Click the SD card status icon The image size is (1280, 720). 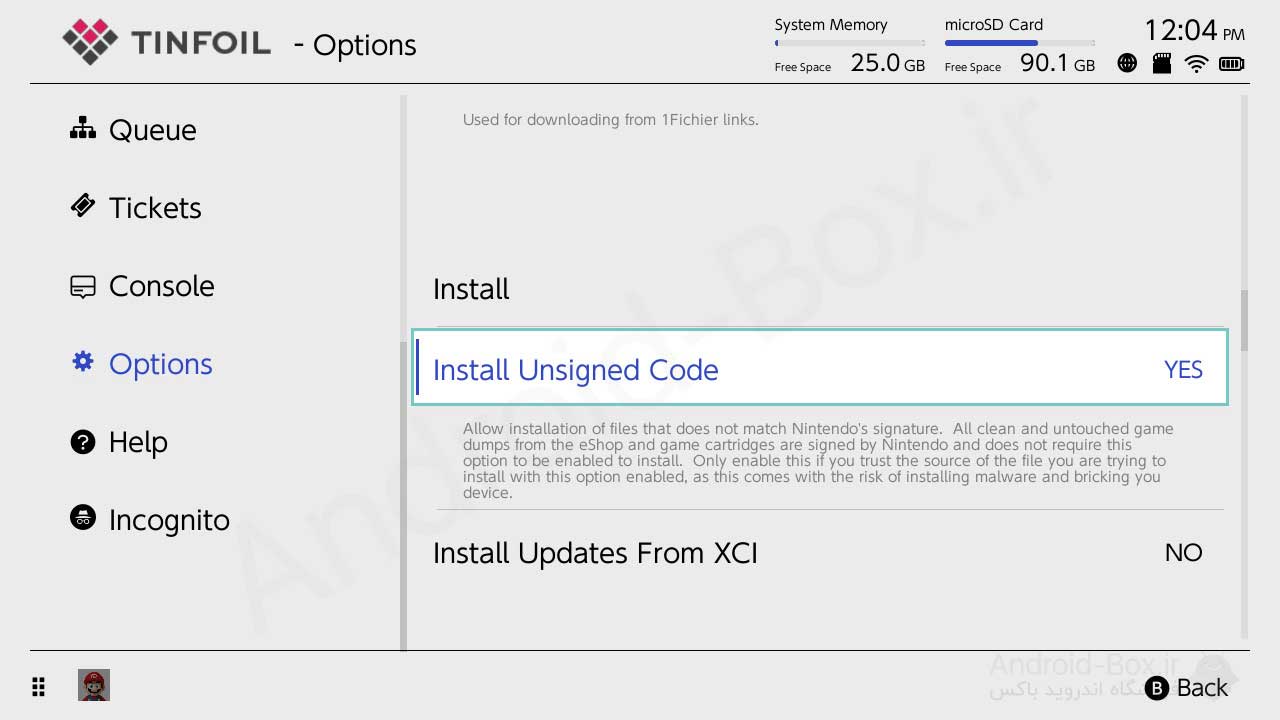1161,64
